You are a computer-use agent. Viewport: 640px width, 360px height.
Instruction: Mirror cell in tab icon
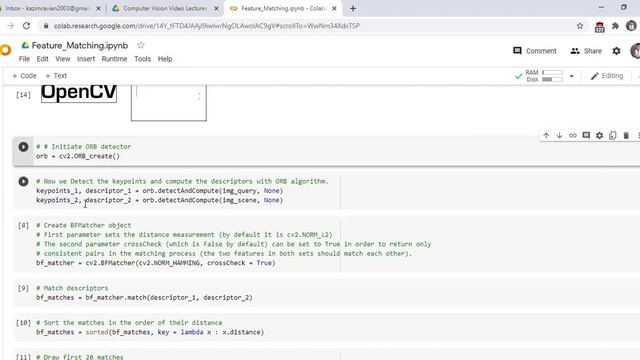(x=613, y=136)
